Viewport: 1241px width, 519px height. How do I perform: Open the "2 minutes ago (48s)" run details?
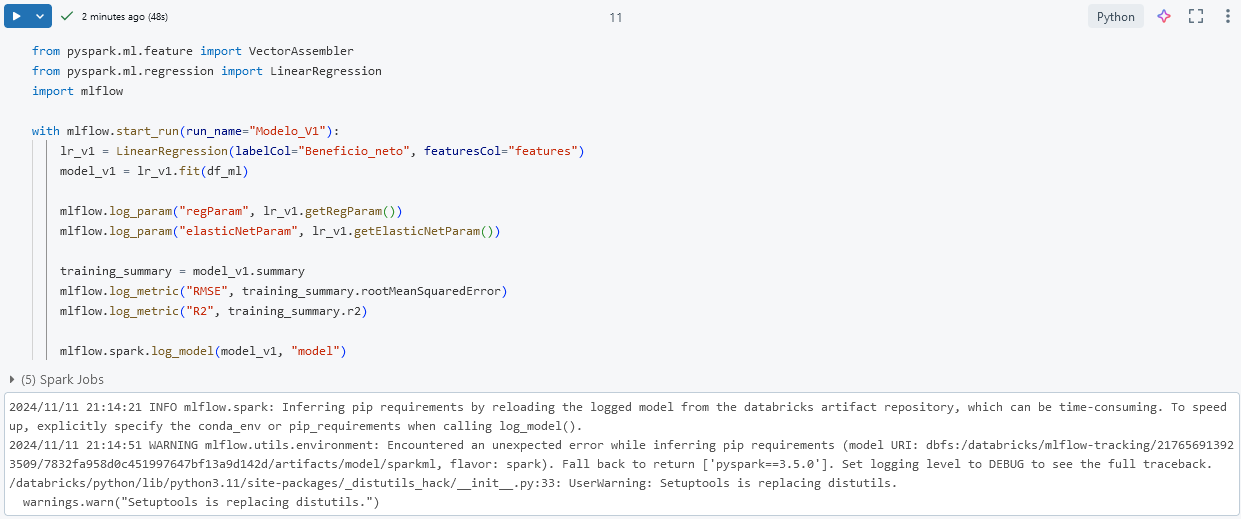tap(127, 17)
